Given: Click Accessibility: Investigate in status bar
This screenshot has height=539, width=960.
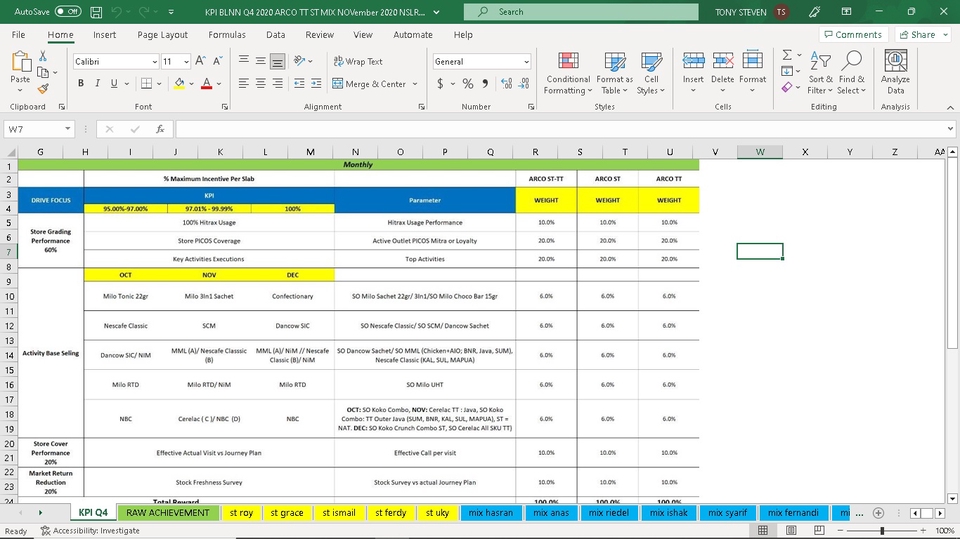Looking at the screenshot, I should 90,530.
